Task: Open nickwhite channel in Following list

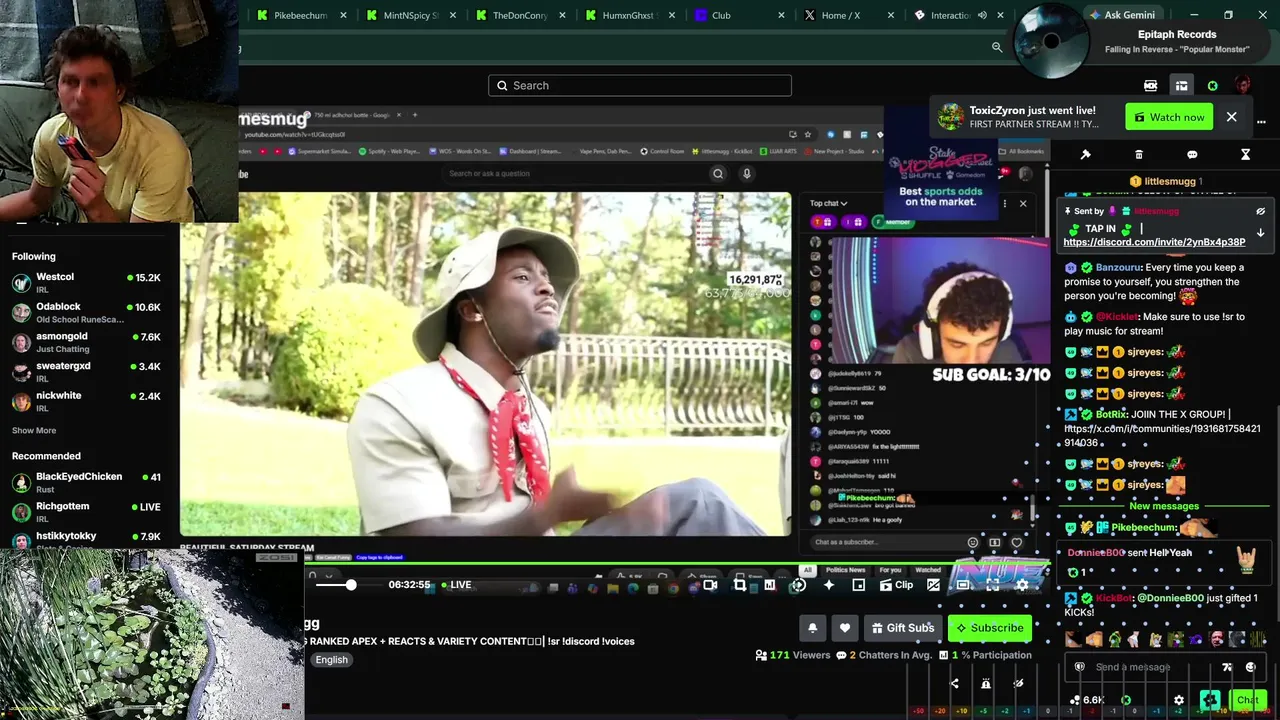Action: [x=86, y=401]
